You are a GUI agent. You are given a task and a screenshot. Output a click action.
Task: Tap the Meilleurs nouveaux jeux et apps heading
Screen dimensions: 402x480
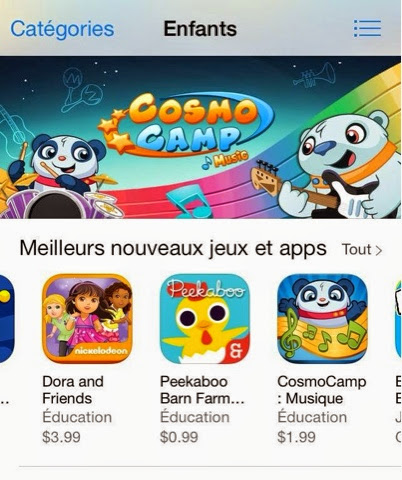(x=173, y=249)
